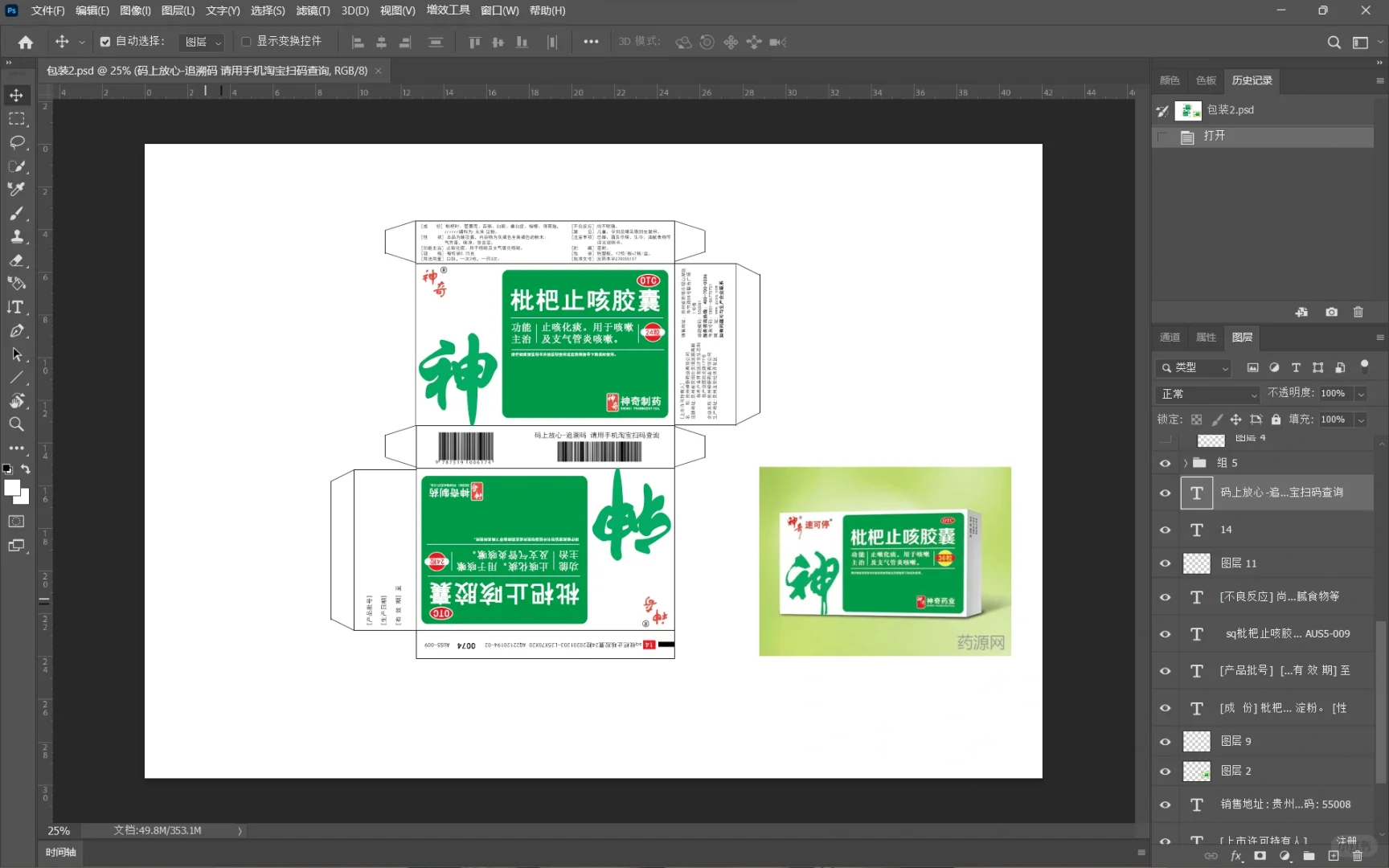Click the 时间轴 panel button
This screenshot has width=1389, height=868.
tap(61, 853)
